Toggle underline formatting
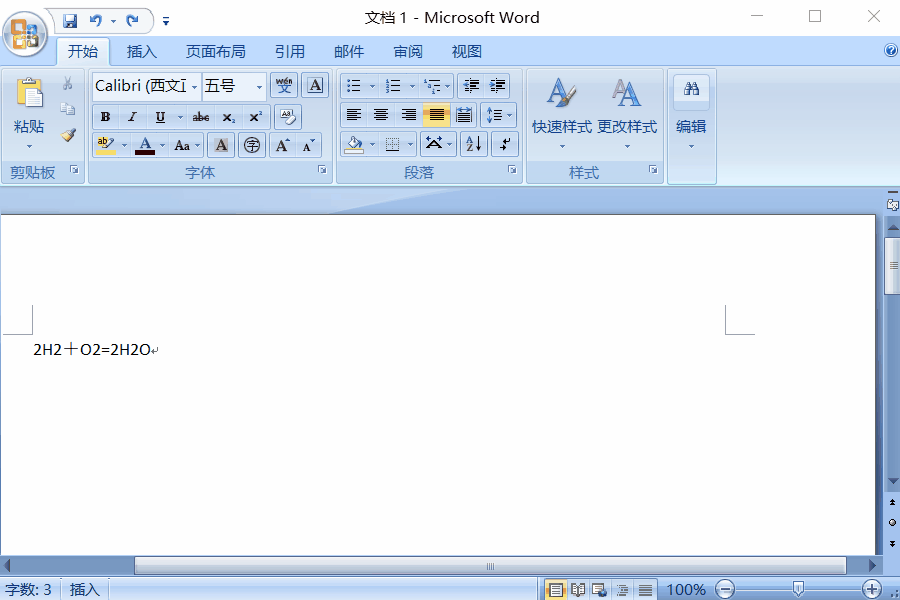The width and height of the screenshot is (900, 600). coord(160,117)
